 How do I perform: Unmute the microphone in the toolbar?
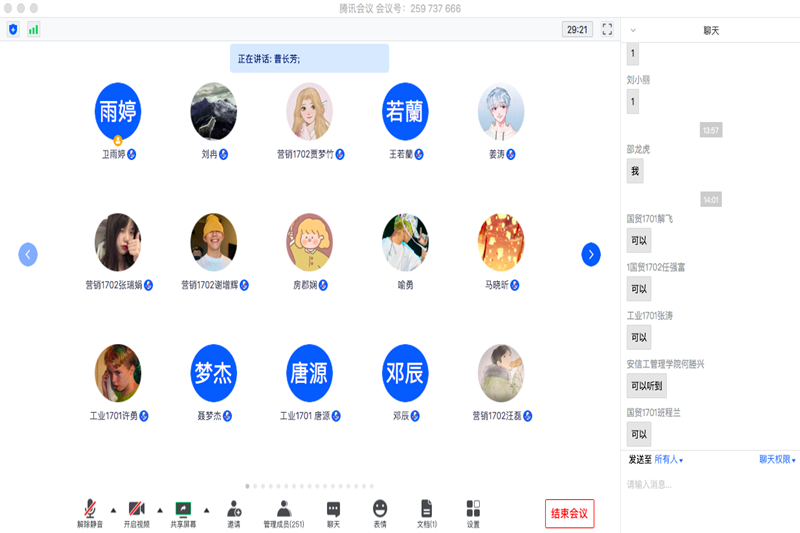(x=90, y=510)
